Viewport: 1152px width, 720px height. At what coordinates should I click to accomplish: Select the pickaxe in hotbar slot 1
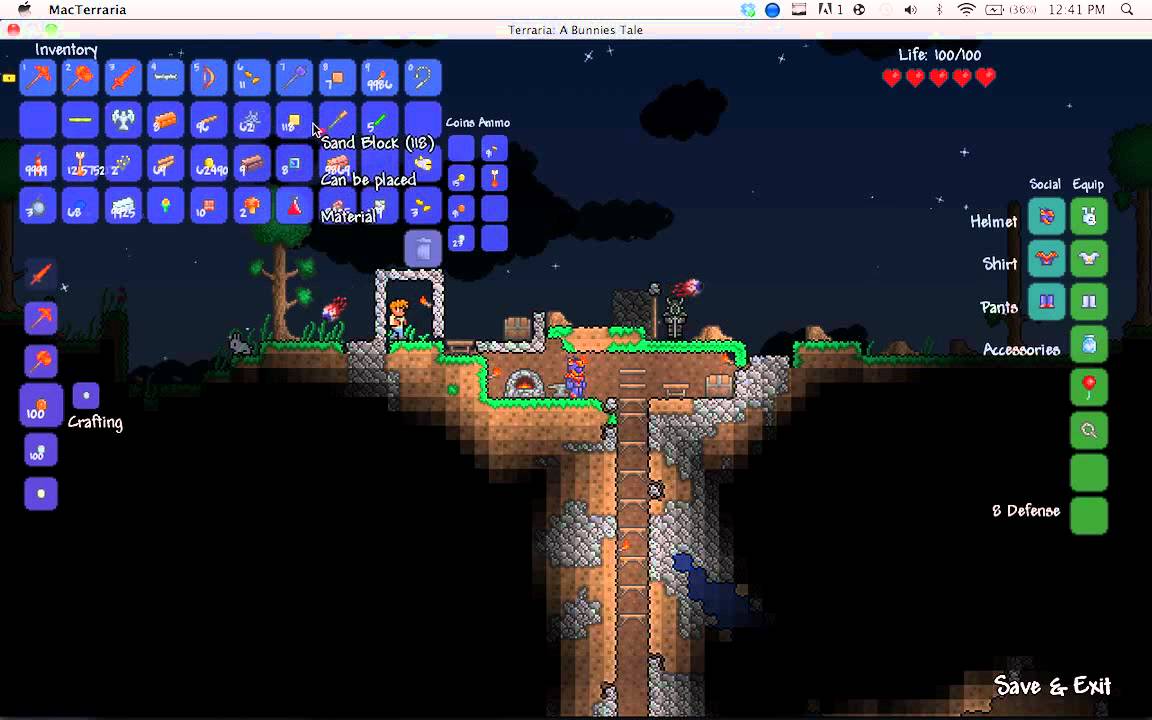click(x=37, y=77)
